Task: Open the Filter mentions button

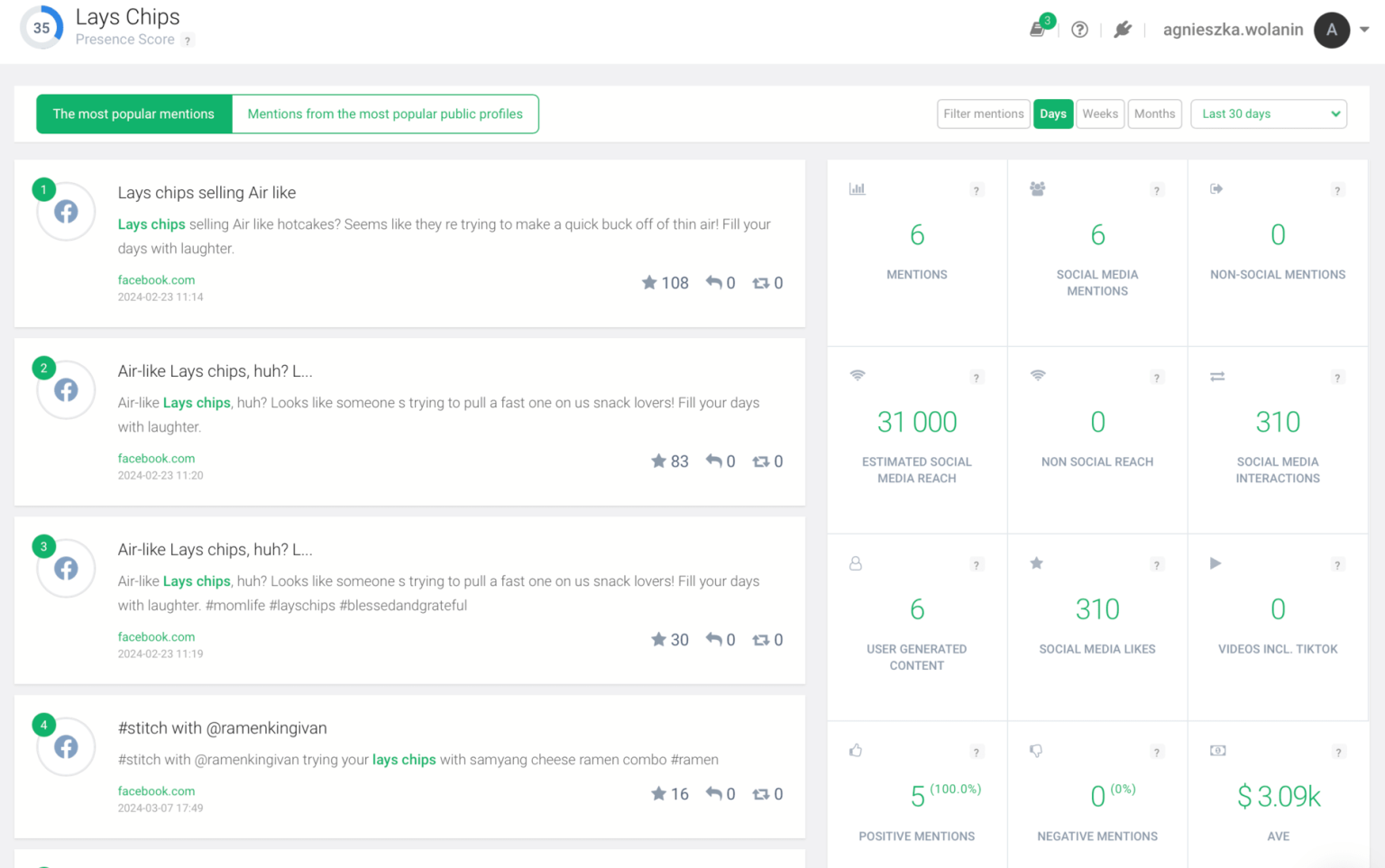Action: pos(983,114)
